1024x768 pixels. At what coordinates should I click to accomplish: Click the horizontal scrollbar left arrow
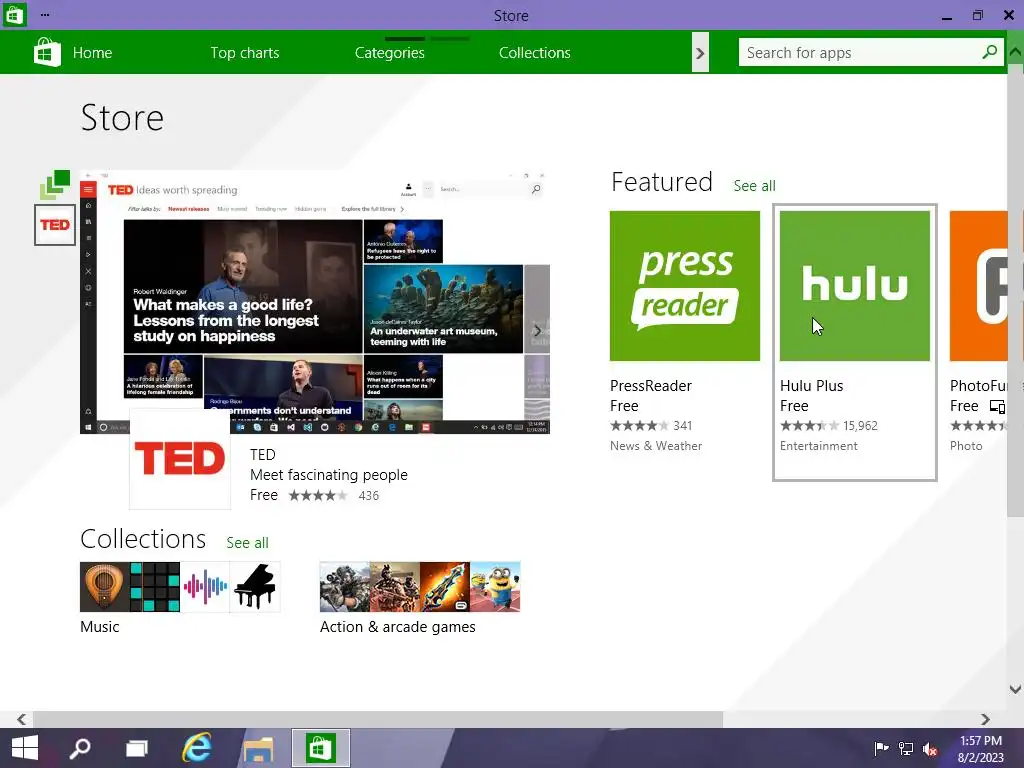[x=22, y=719]
